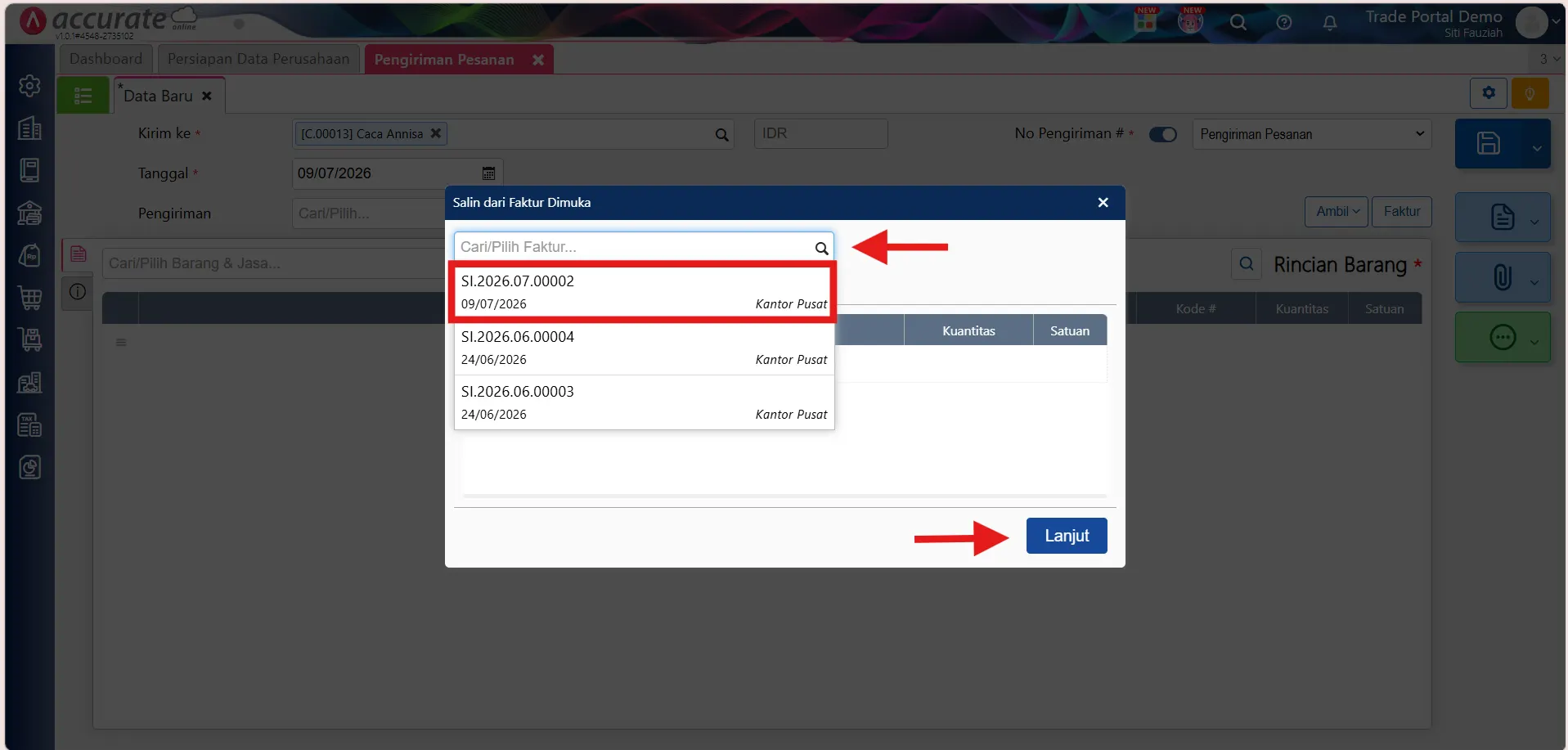Click the notification bell icon
This screenshot has height=750, width=1568.
point(1330,23)
